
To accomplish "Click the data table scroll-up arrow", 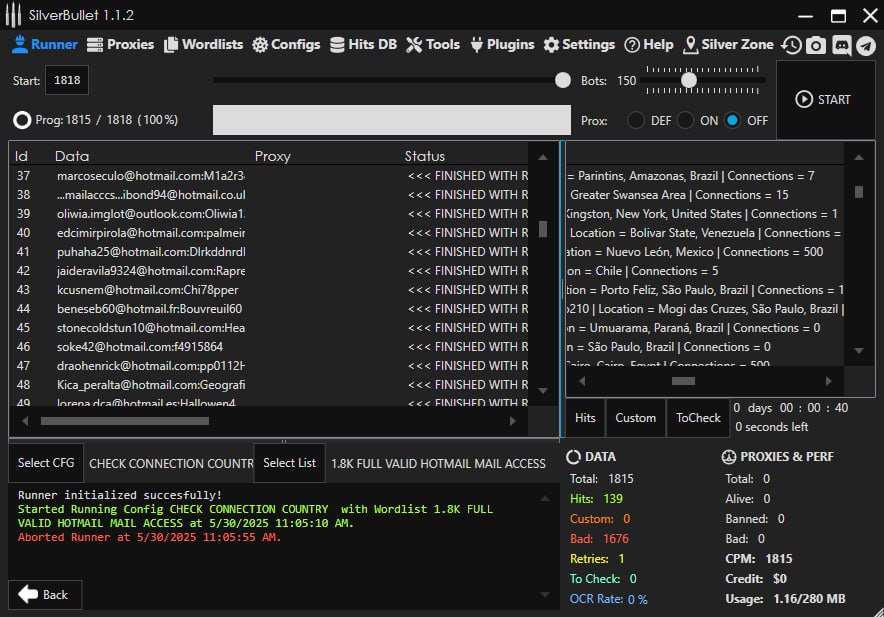I will coord(543,157).
